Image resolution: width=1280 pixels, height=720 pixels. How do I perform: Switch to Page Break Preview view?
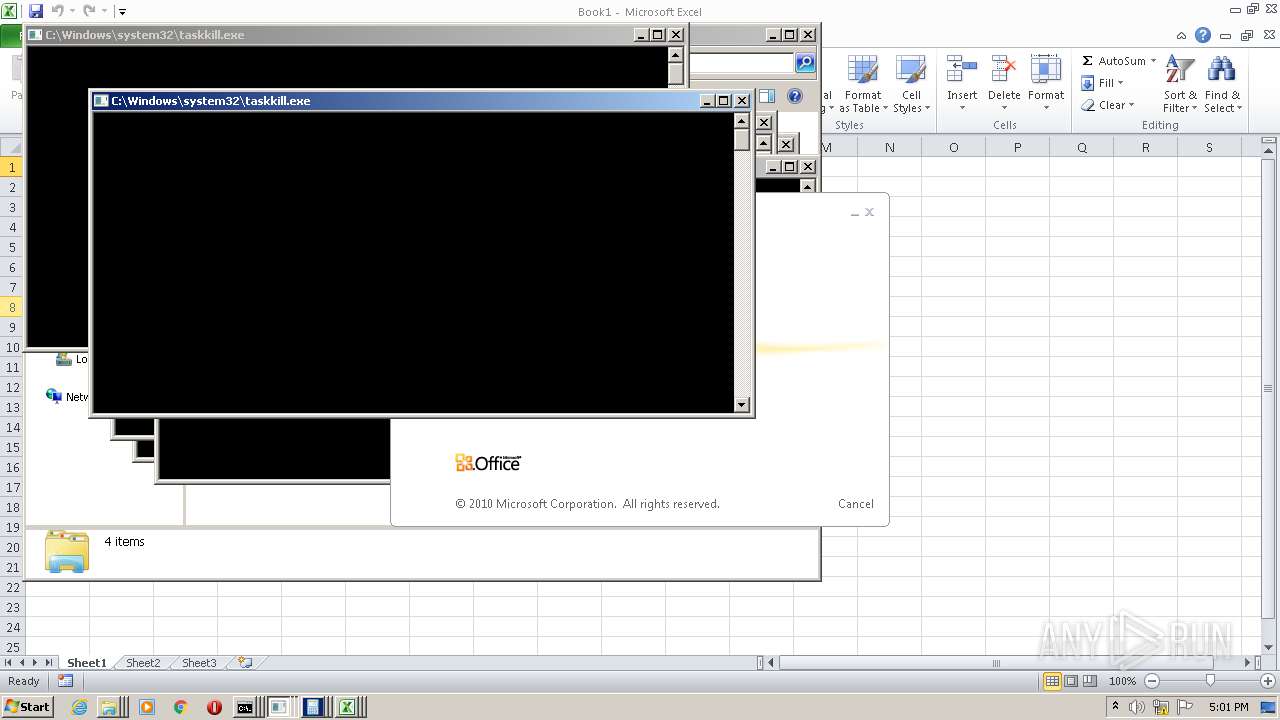point(1090,681)
